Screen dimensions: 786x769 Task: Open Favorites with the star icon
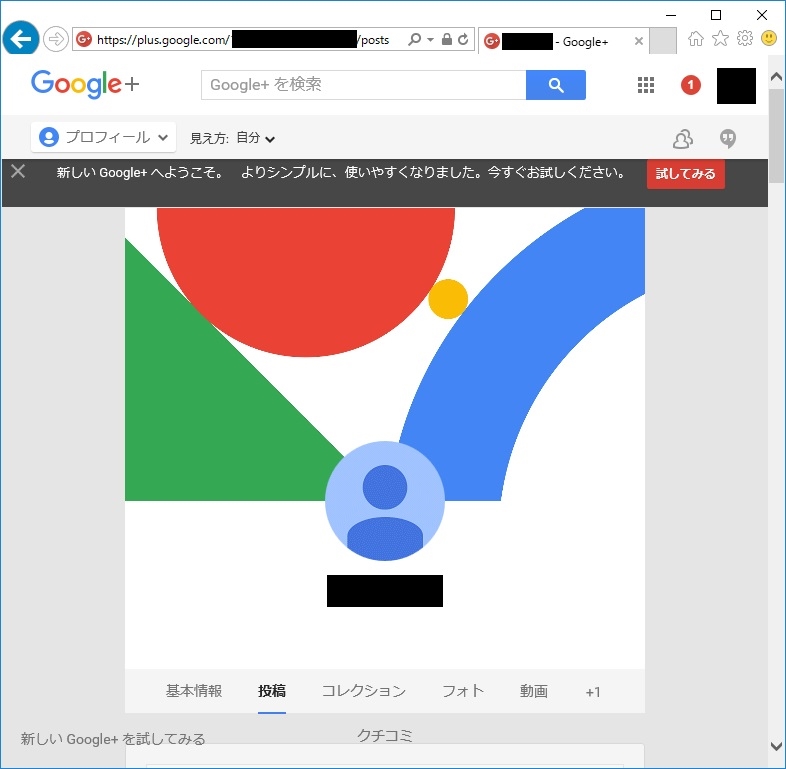[x=720, y=38]
